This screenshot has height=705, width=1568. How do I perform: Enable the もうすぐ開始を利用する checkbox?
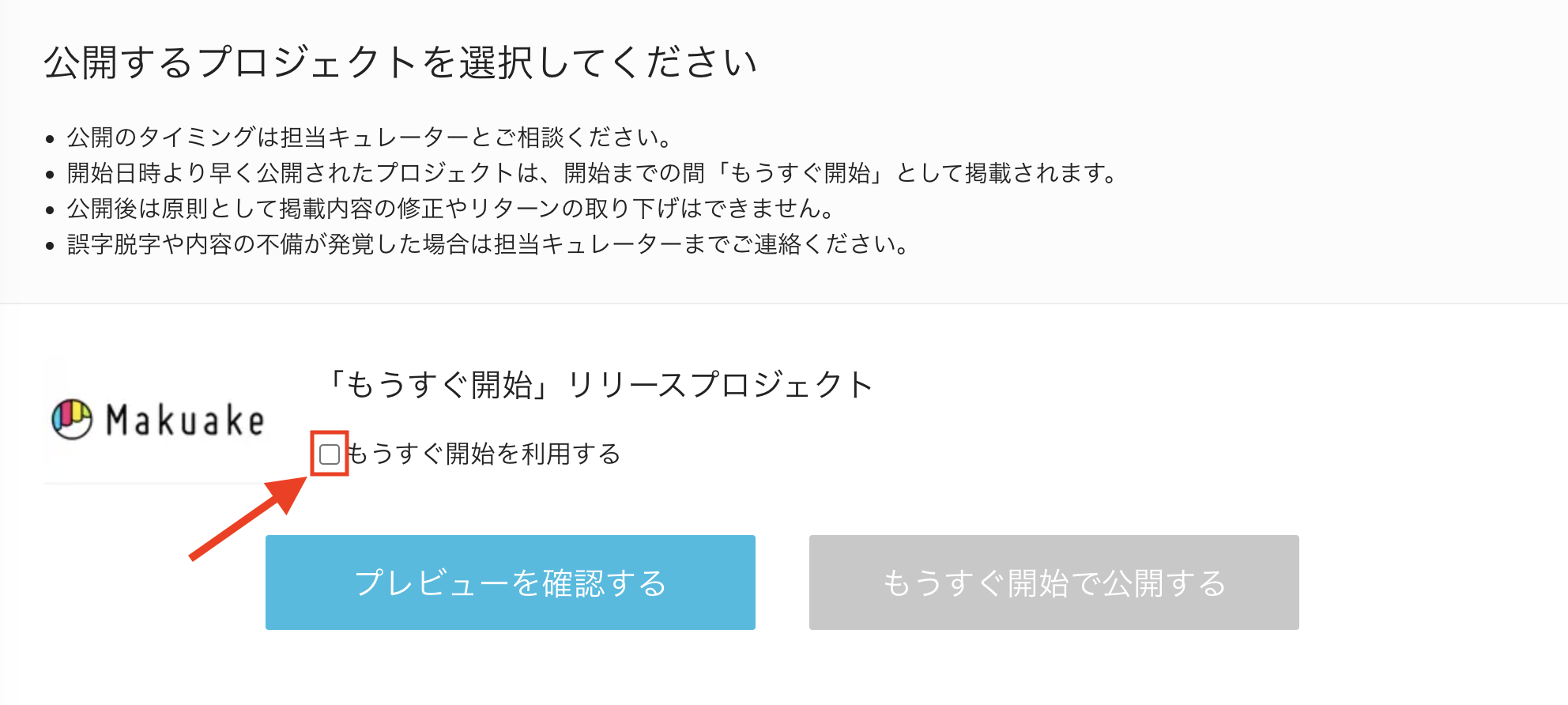point(330,454)
